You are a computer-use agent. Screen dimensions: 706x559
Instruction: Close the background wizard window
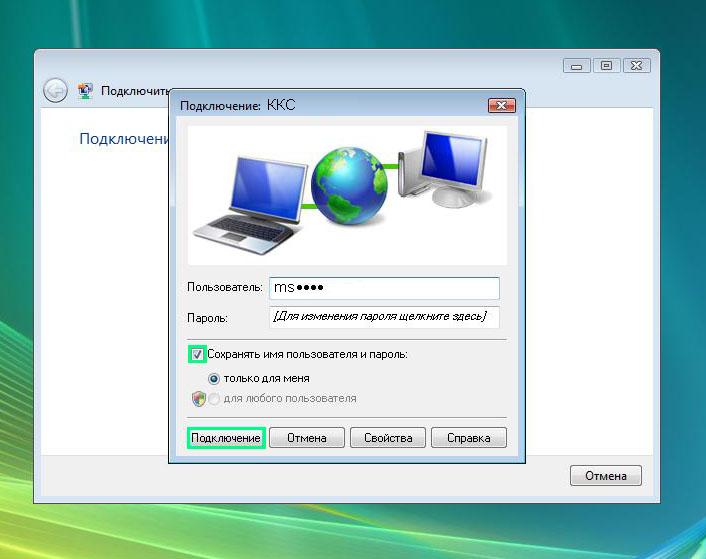pos(635,66)
